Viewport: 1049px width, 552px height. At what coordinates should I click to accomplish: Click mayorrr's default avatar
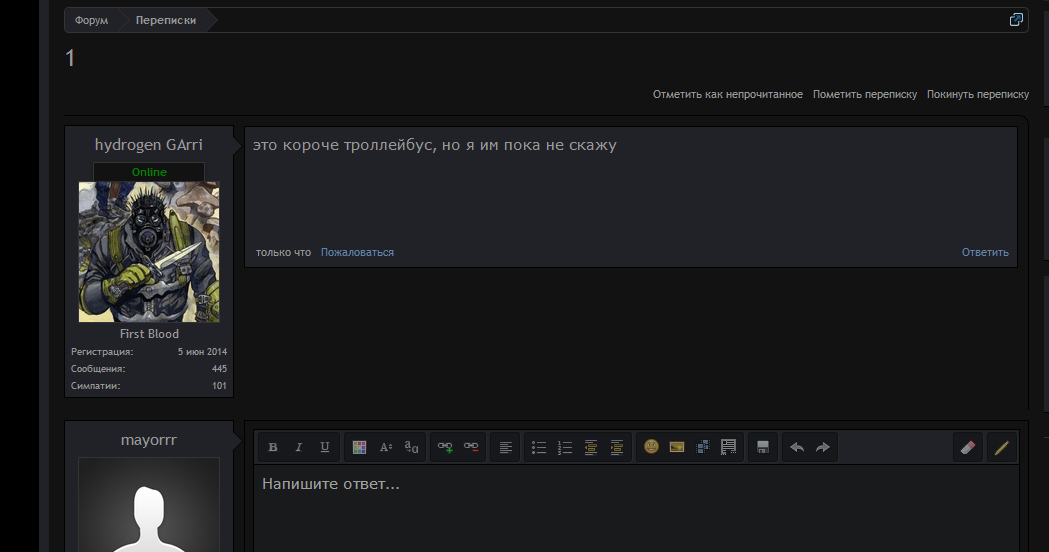(x=149, y=504)
